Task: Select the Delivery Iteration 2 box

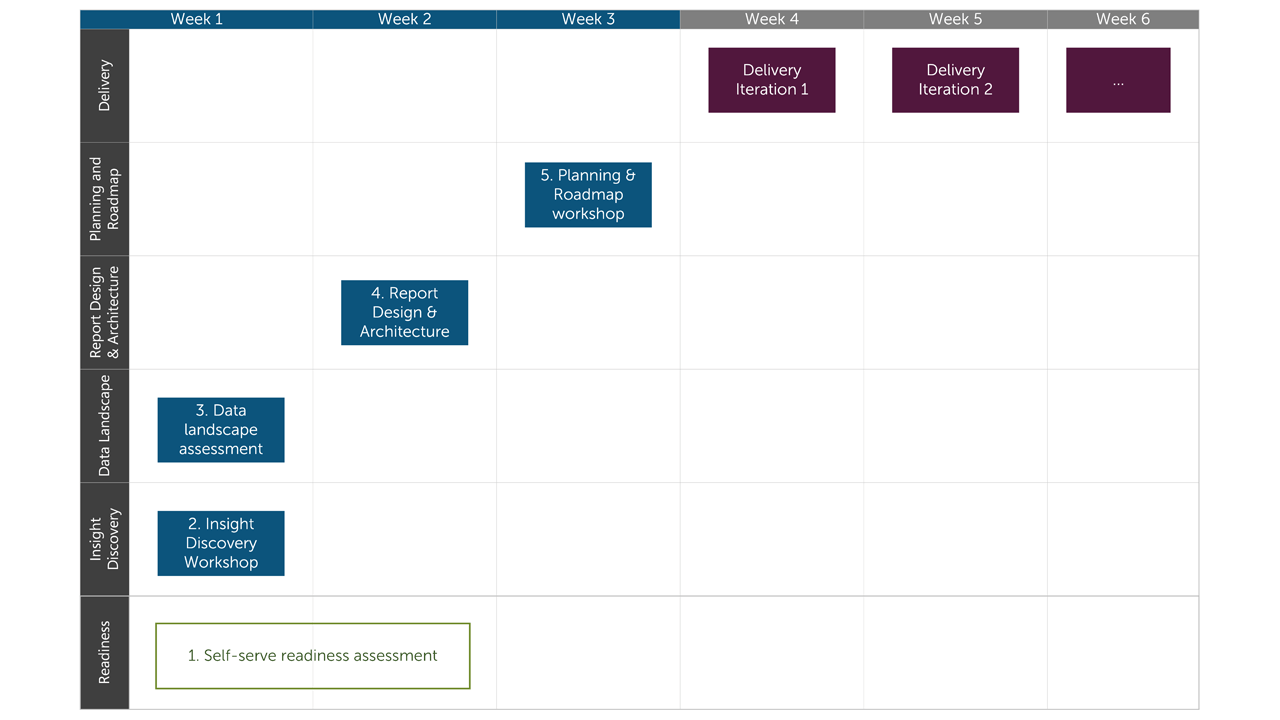Action: pyautogui.click(x=955, y=80)
